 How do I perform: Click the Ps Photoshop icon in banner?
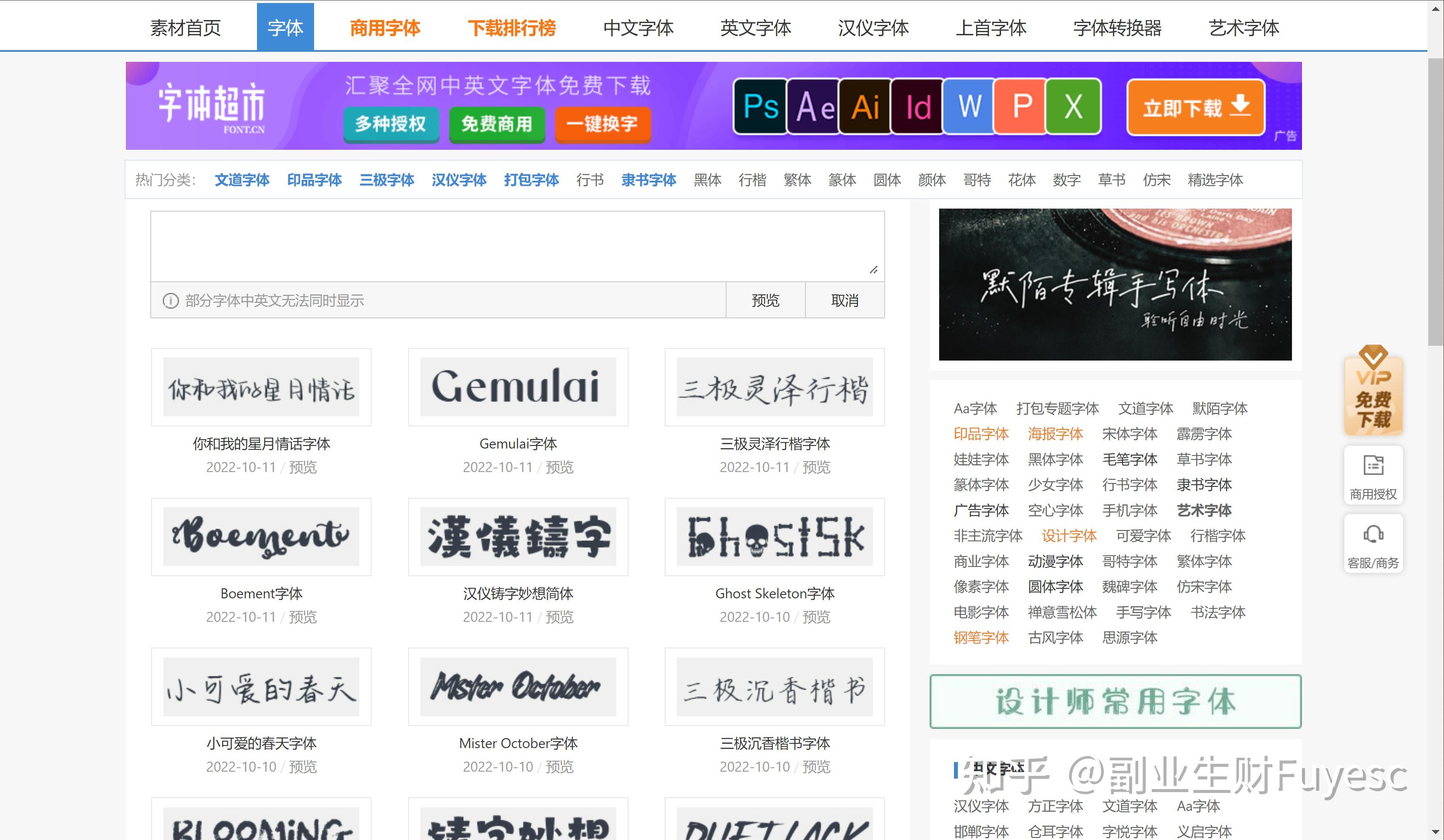point(761,107)
